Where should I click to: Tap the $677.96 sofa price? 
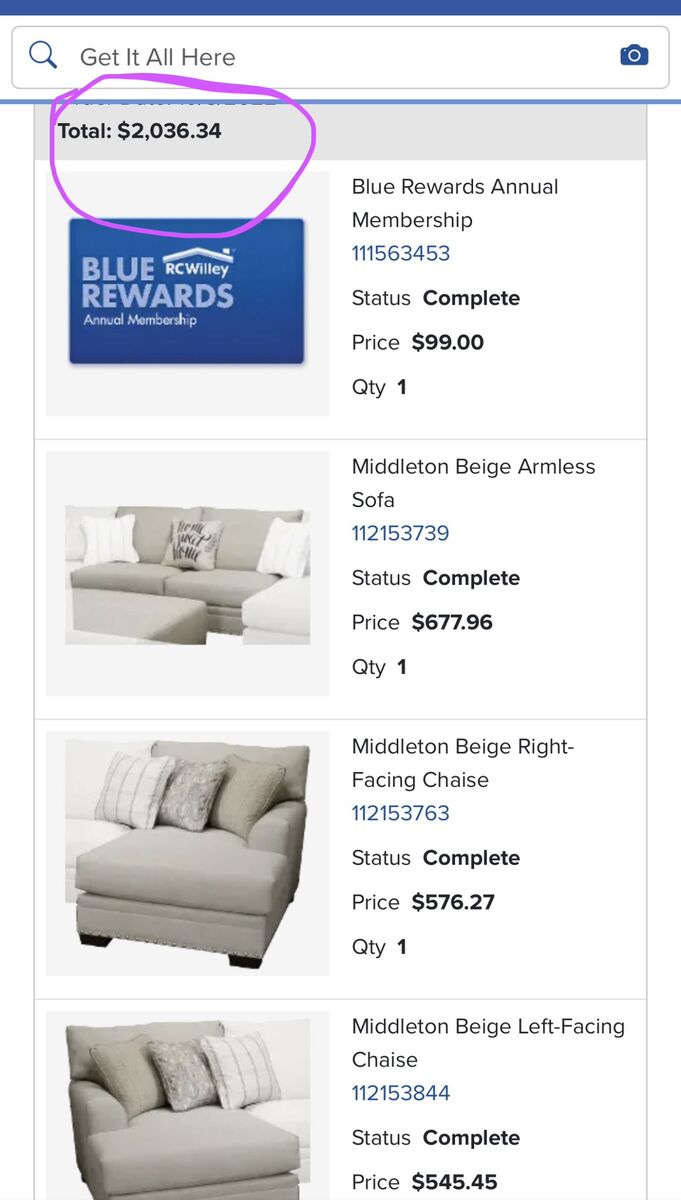tap(452, 622)
